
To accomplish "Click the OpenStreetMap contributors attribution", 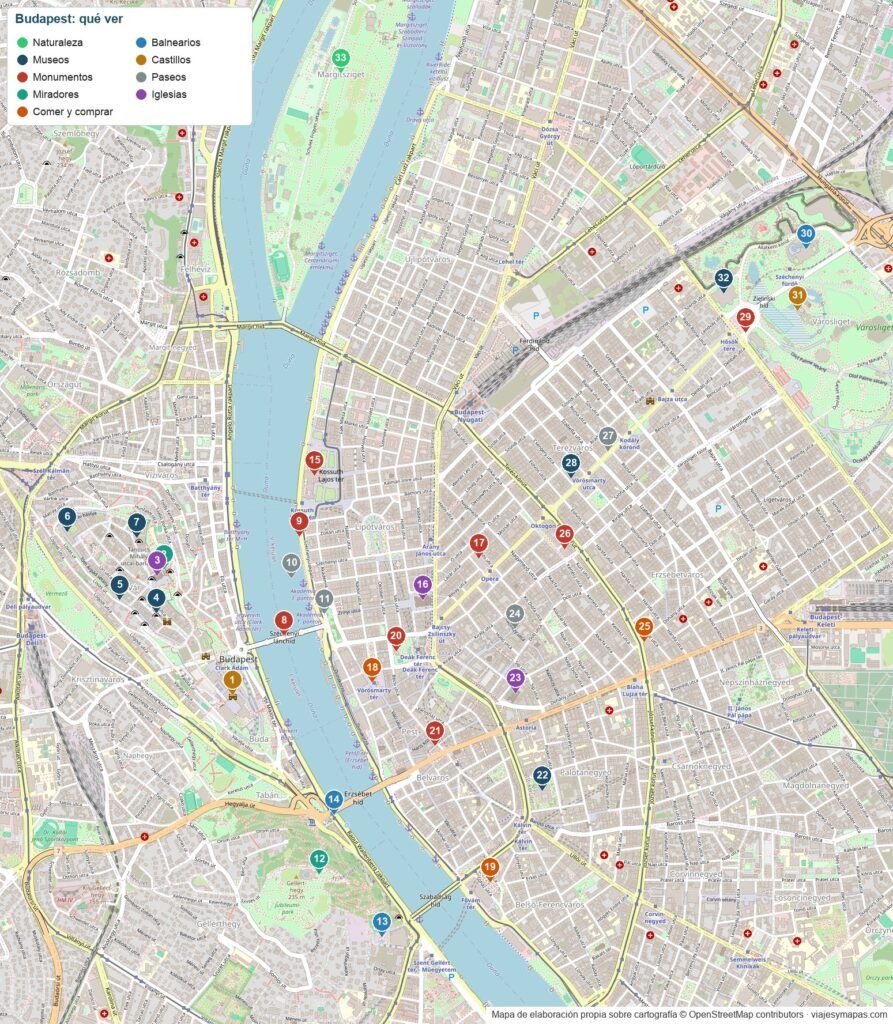I will [745, 1014].
